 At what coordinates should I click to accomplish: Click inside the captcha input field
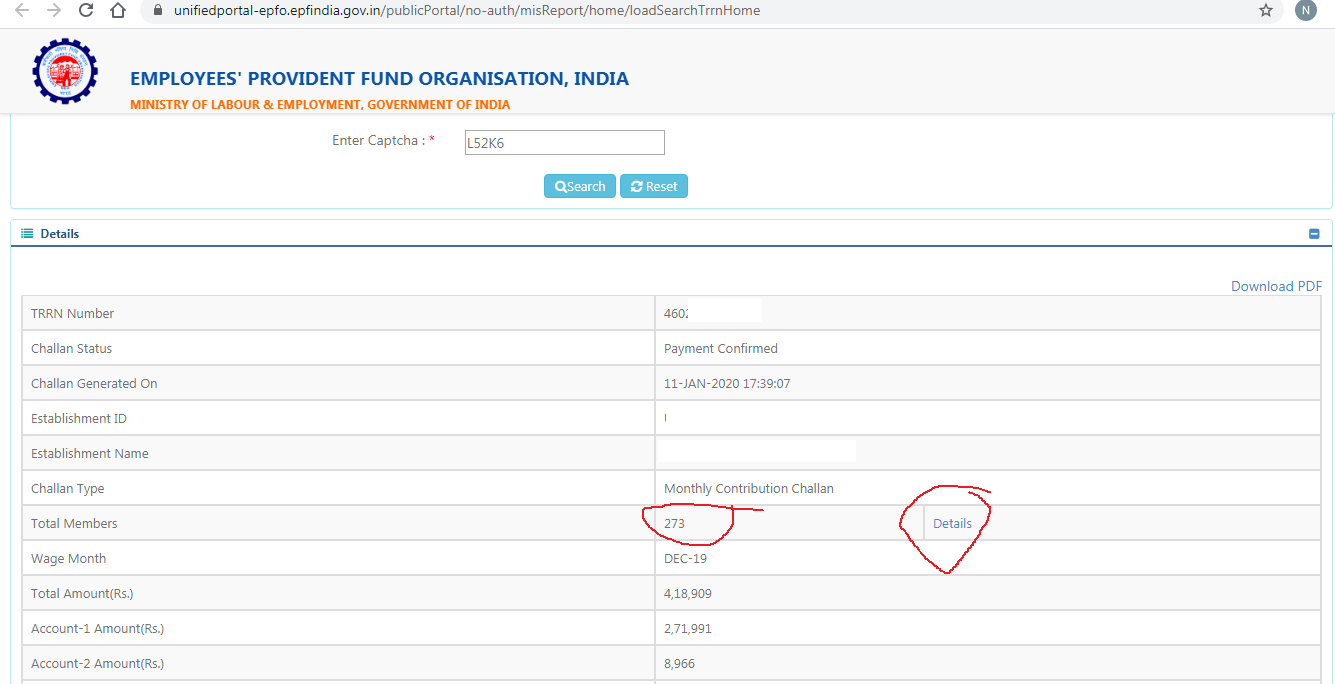pyautogui.click(x=564, y=142)
